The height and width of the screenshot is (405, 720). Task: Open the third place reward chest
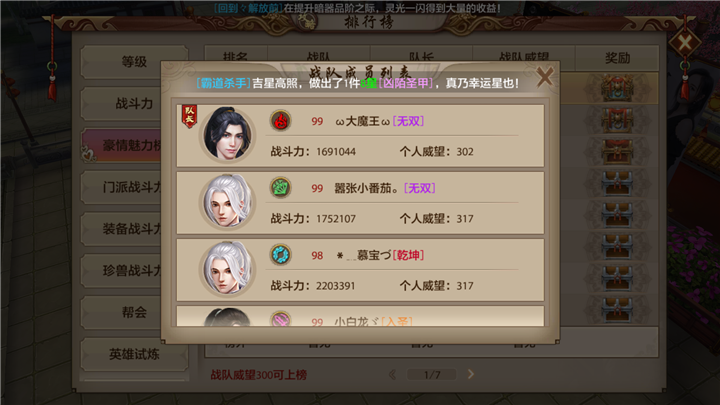[x=617, y=152]
